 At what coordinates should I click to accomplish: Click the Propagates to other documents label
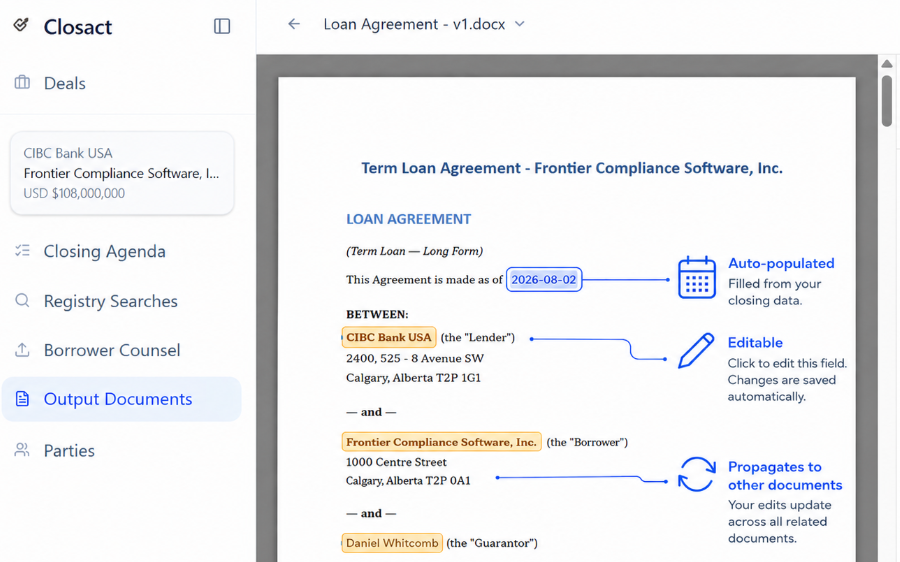click(x=785, y=476)
